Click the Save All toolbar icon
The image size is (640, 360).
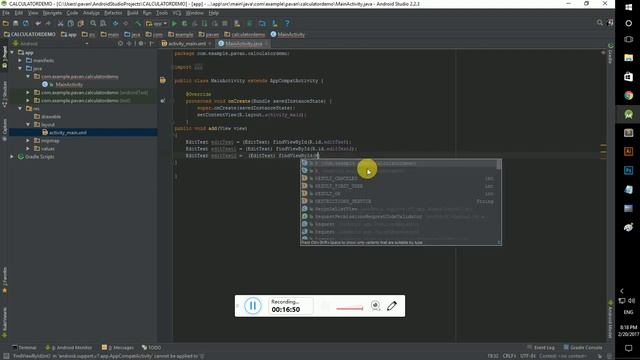(16, 24)
